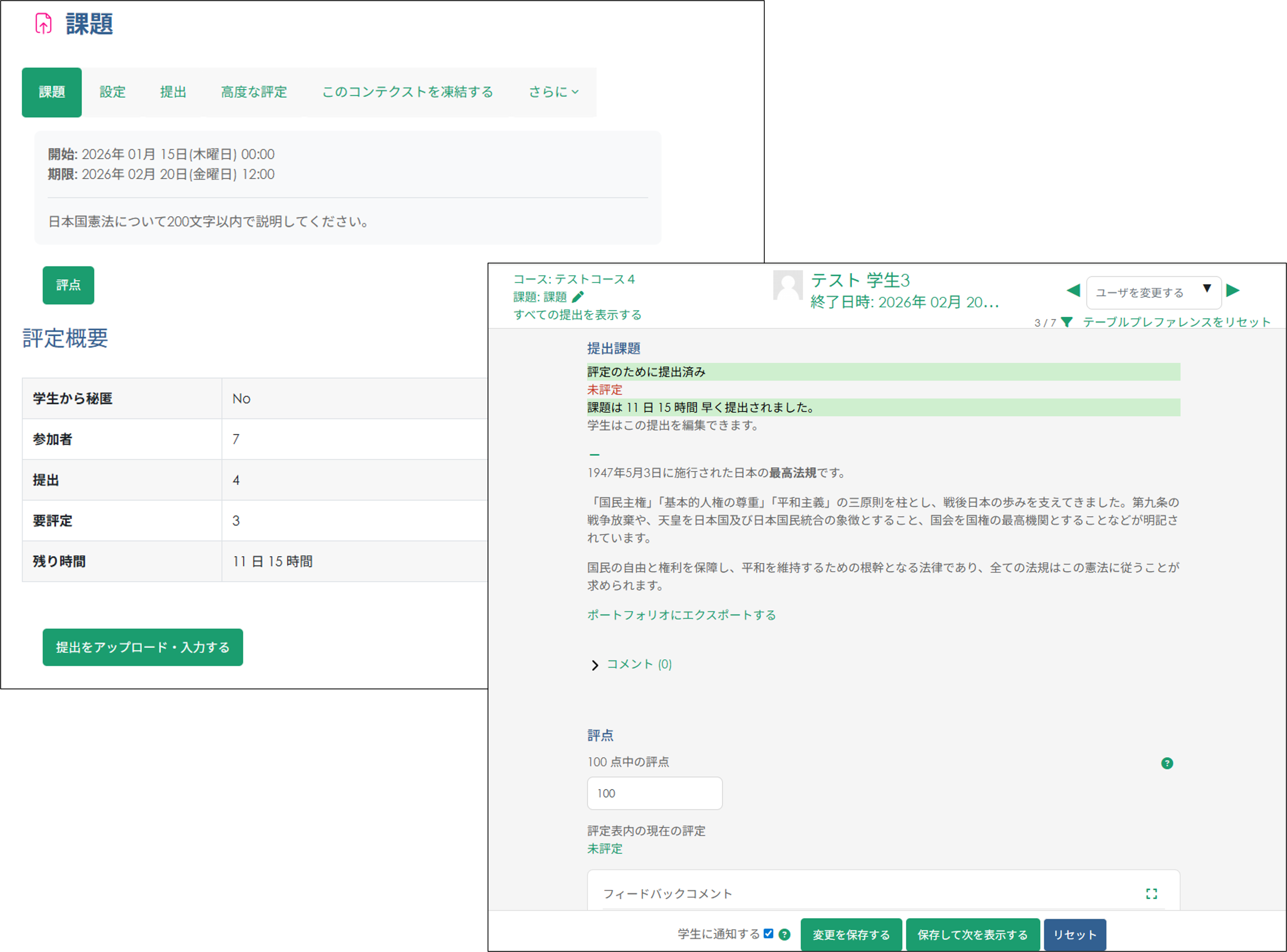Collapse submission text with minus toggle
1287x952 pixels.
pos(595,455)
